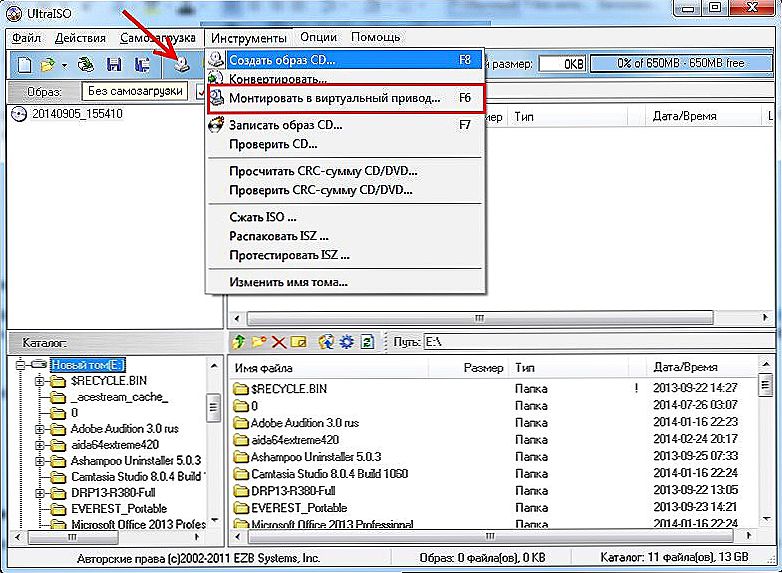Viewport: 782px width, 573px height.
Task: Click the New folder icon in catalog toolbar
Action: pyautogui.click(x=259, y=342)
